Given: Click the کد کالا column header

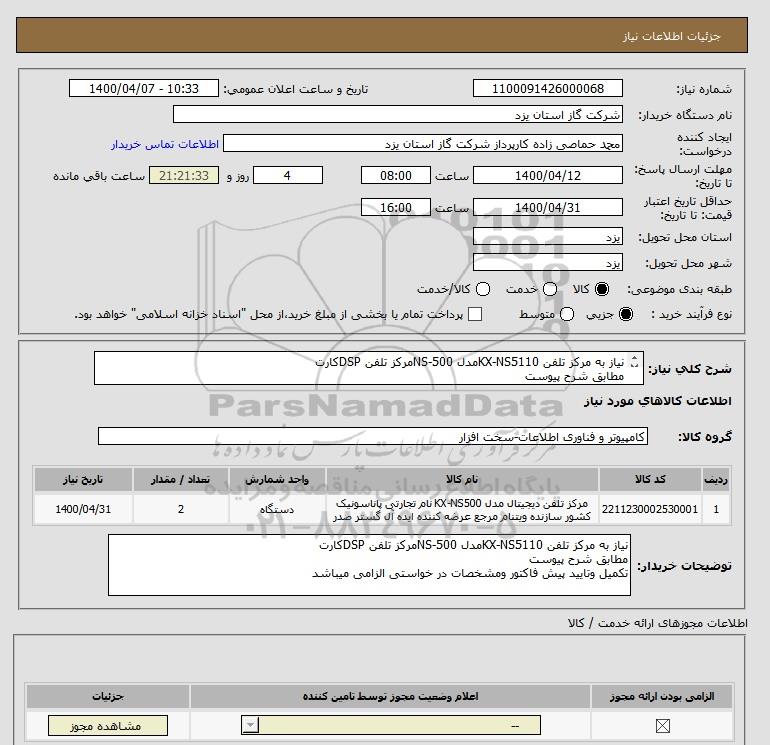Looking at the screenshot, I should (650, 479).
